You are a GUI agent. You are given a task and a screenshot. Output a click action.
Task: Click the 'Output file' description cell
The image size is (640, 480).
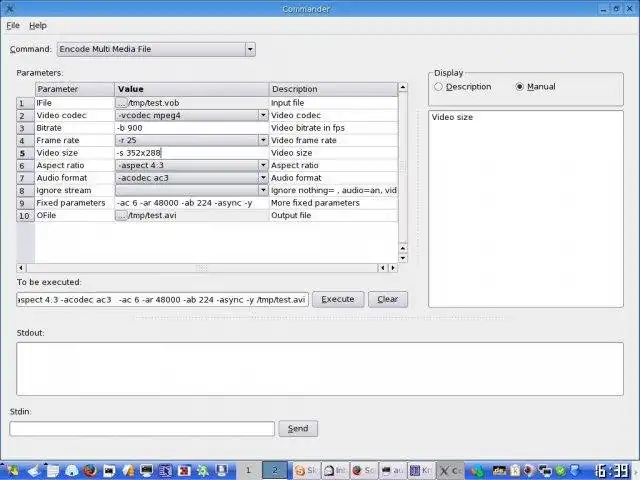[x=333, y=216]
